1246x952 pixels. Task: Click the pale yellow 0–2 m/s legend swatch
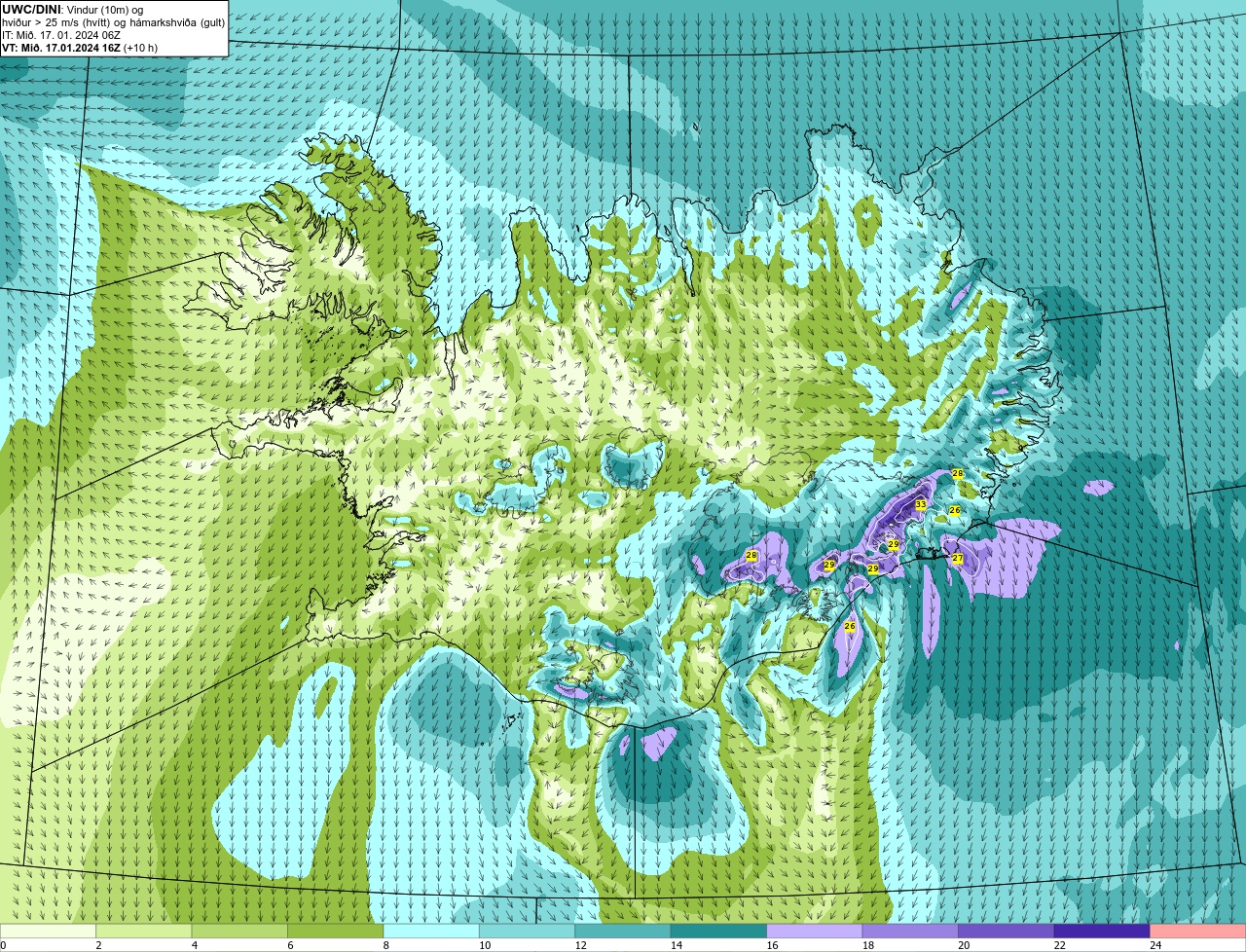[48, 931]
